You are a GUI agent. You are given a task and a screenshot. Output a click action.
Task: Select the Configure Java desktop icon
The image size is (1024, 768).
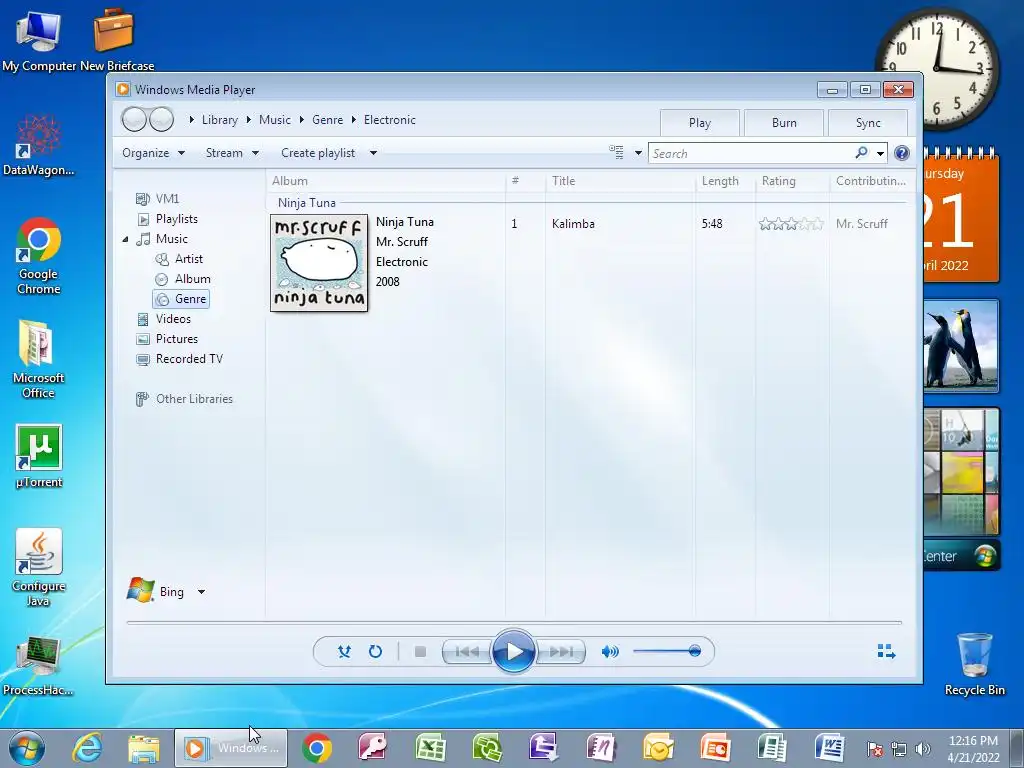point(39,568)
